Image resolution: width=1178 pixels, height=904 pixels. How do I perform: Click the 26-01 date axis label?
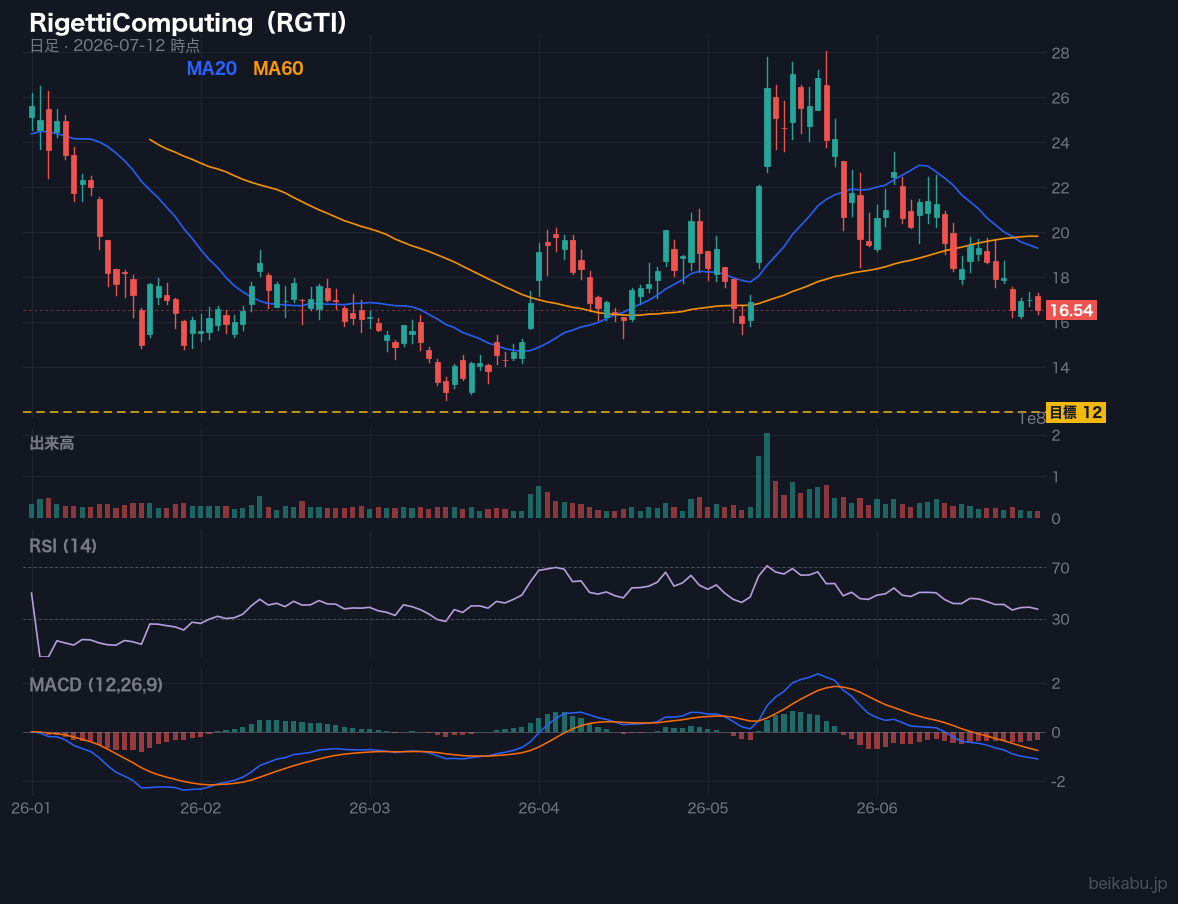[x=32, y=808]
